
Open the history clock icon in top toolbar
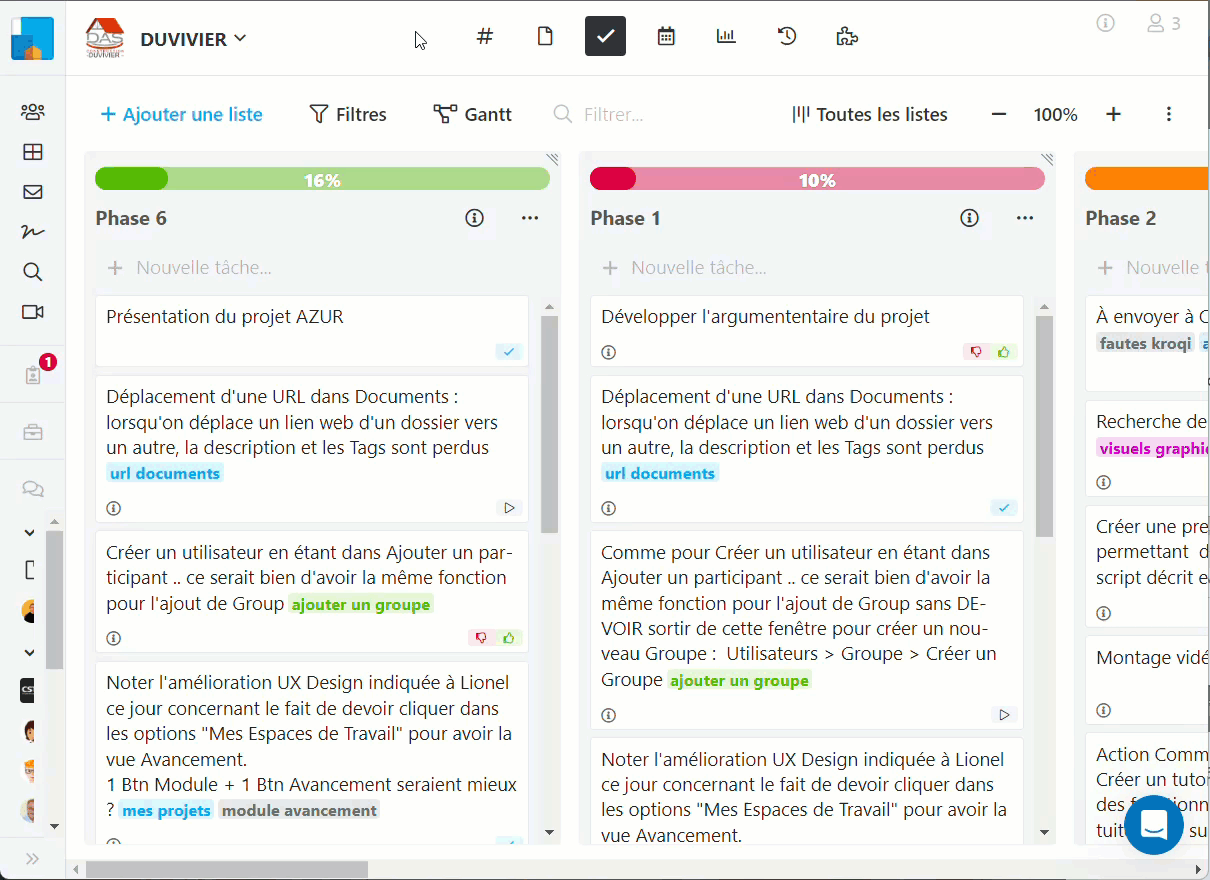coord(787,37)
